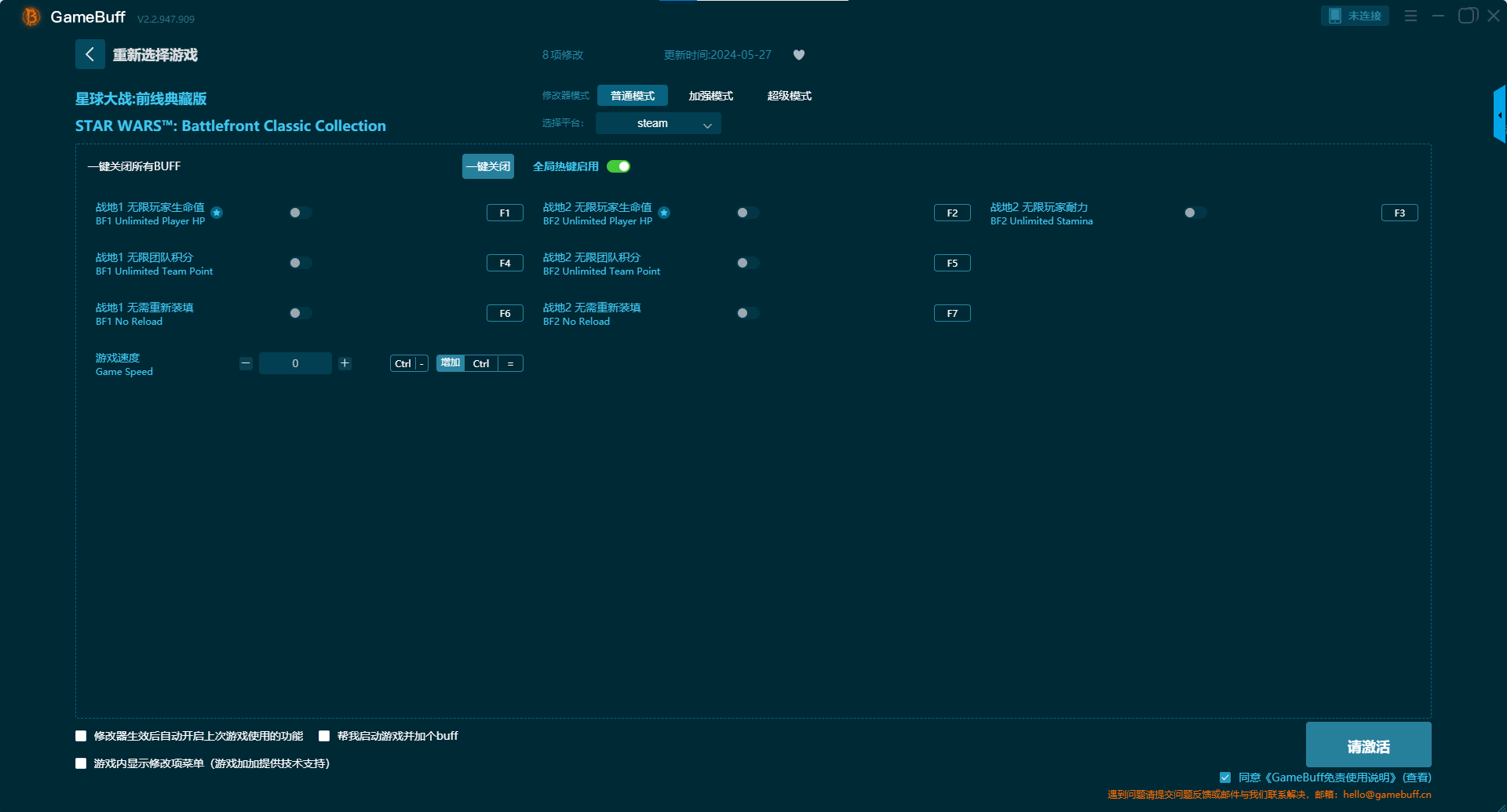
Task: Click the Ctrl - decrease speed hotkey box
Action: 409,363
